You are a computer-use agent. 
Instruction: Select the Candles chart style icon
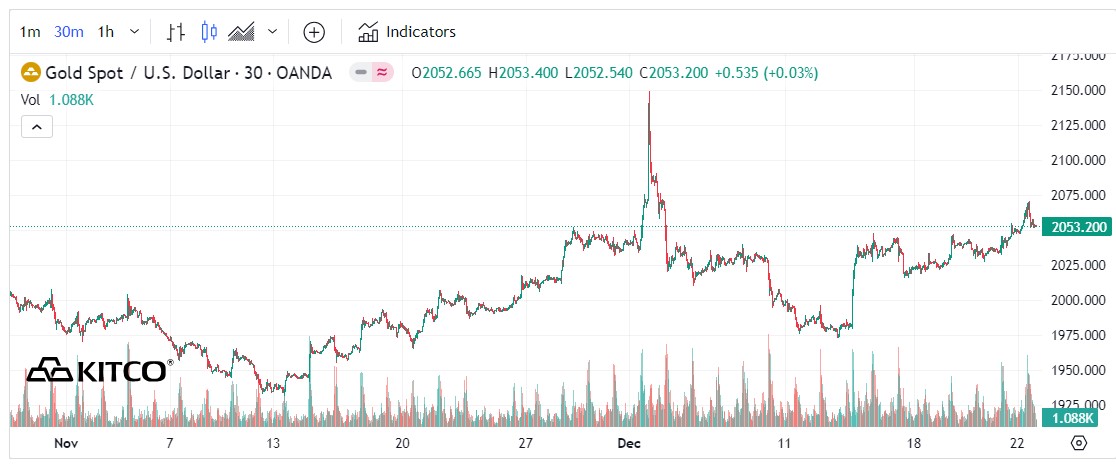[x=209, y=32]
